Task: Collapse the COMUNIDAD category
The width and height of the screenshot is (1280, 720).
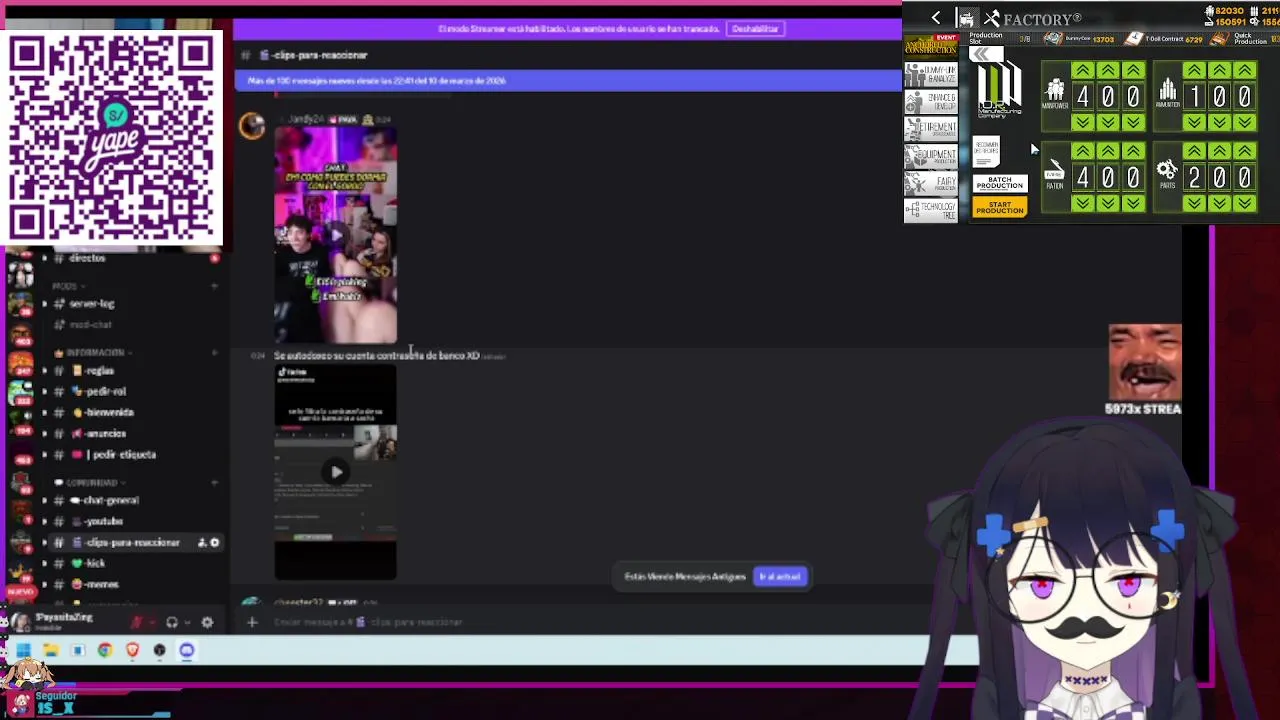Action: tap(91, 482)
